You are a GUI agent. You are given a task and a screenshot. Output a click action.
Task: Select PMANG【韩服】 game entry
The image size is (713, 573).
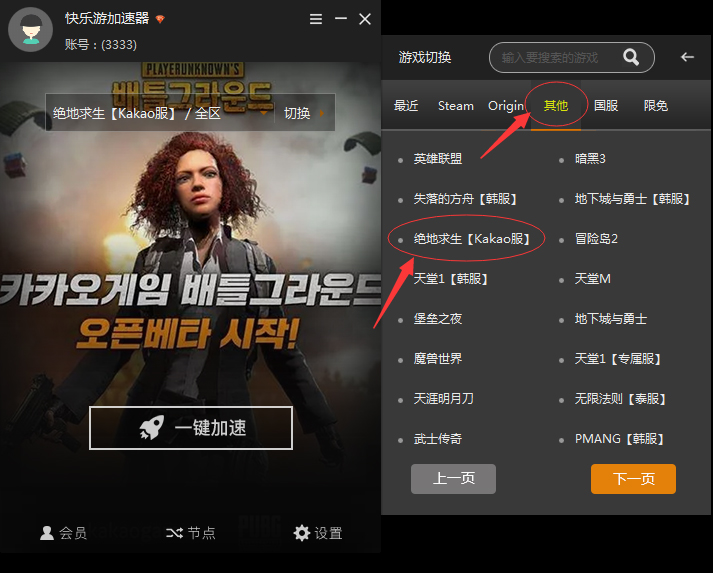[620, 439]
